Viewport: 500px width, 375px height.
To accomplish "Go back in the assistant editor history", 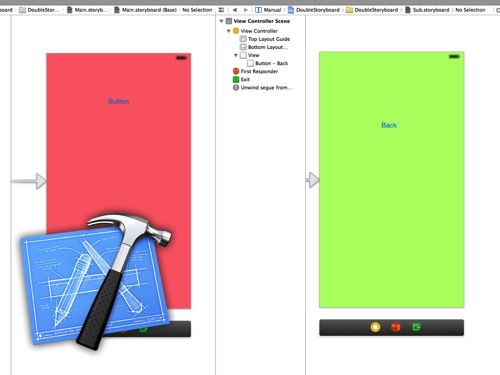I will tap(235, 10).
